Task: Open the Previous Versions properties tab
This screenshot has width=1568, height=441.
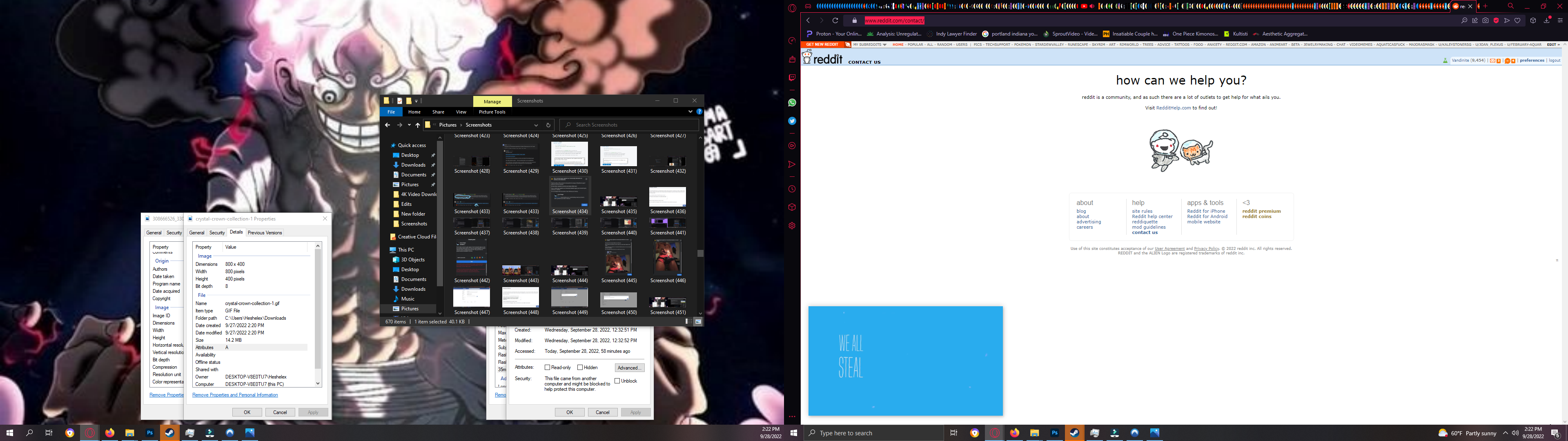Action: (265, 233)
